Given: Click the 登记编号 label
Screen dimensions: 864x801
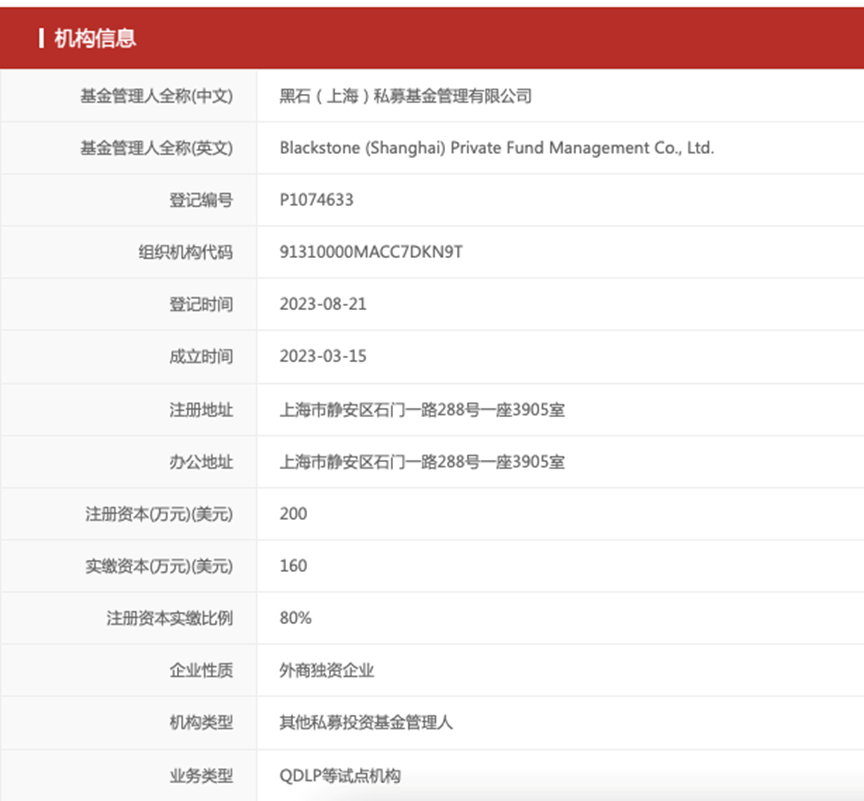Looking at the screenshot, I should [x=201, y=200].
